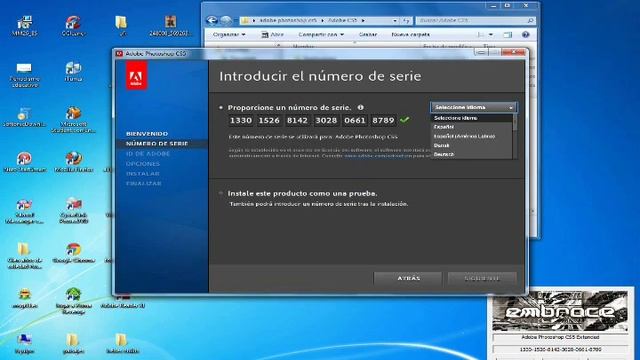Image resolution: width=640 pixels, height=360 pixels.
Task: Choose Deutsch in the language list
Action: tap(471, 154)
